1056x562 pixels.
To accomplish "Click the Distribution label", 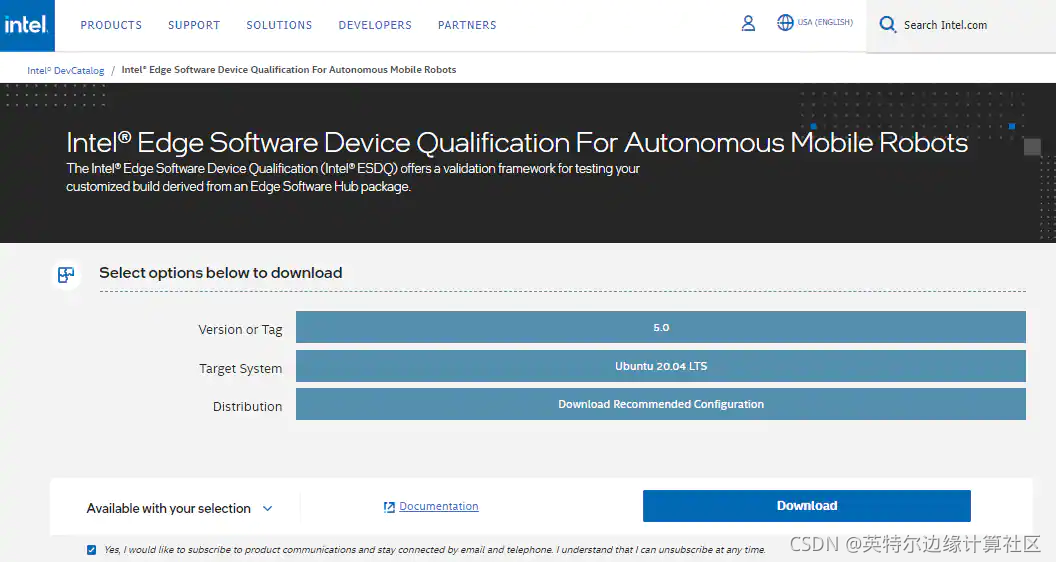I will coord(247,406).
